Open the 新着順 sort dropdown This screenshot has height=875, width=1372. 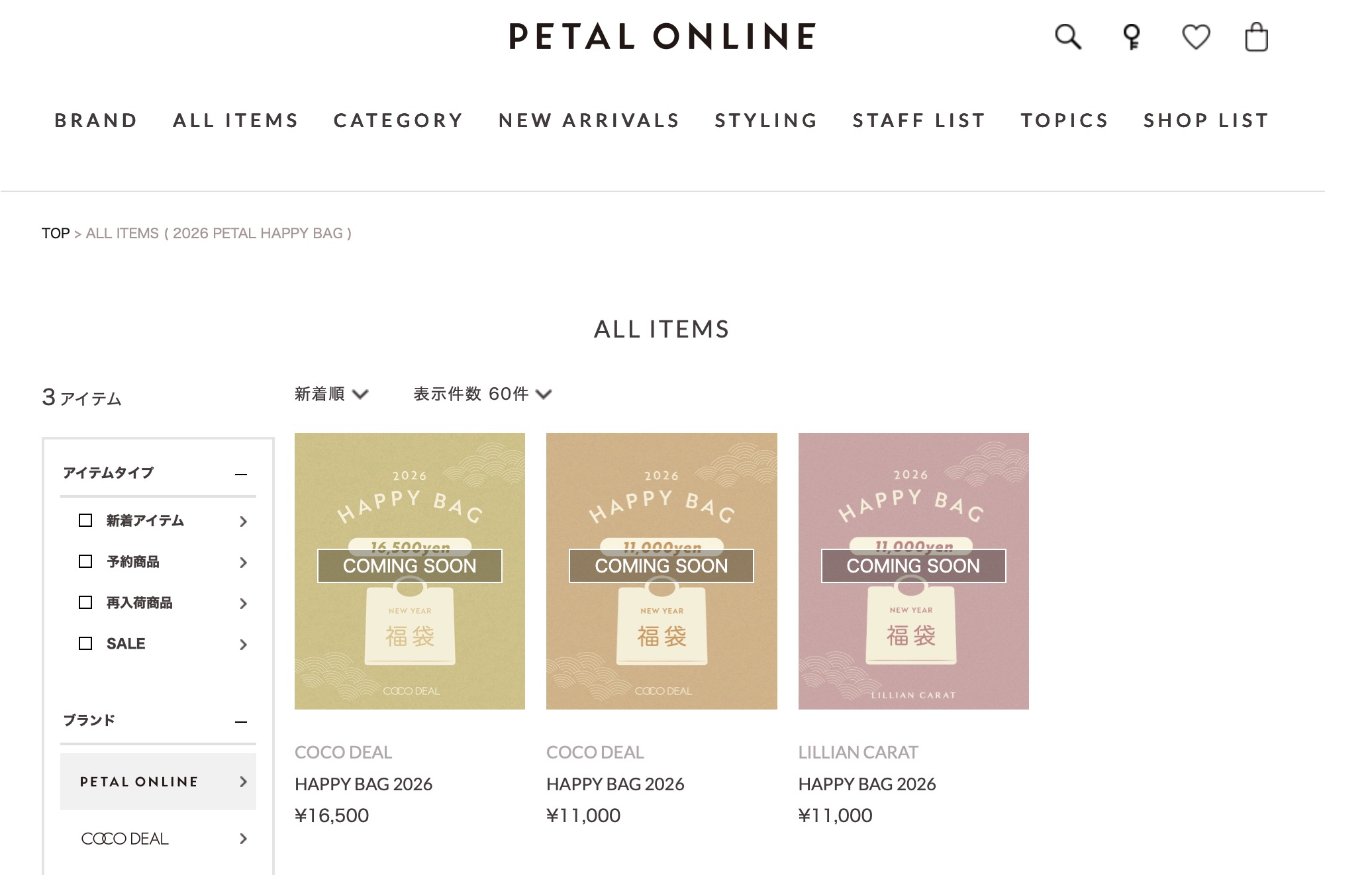pyautogui.click(x=331, y=394)
